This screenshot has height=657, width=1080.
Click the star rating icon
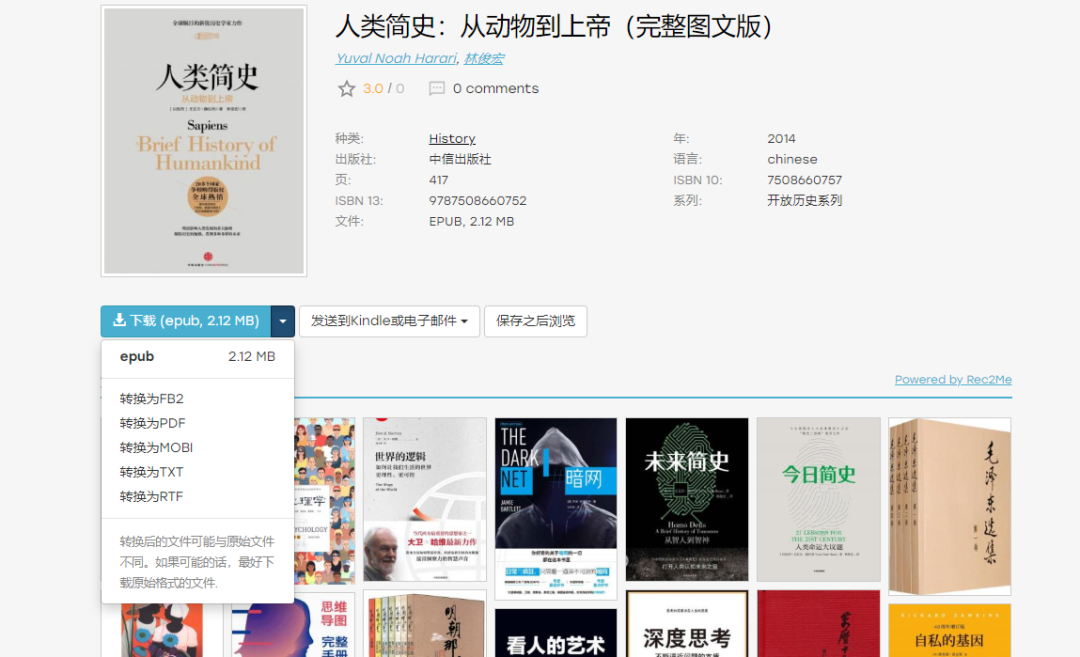(346, 89)
